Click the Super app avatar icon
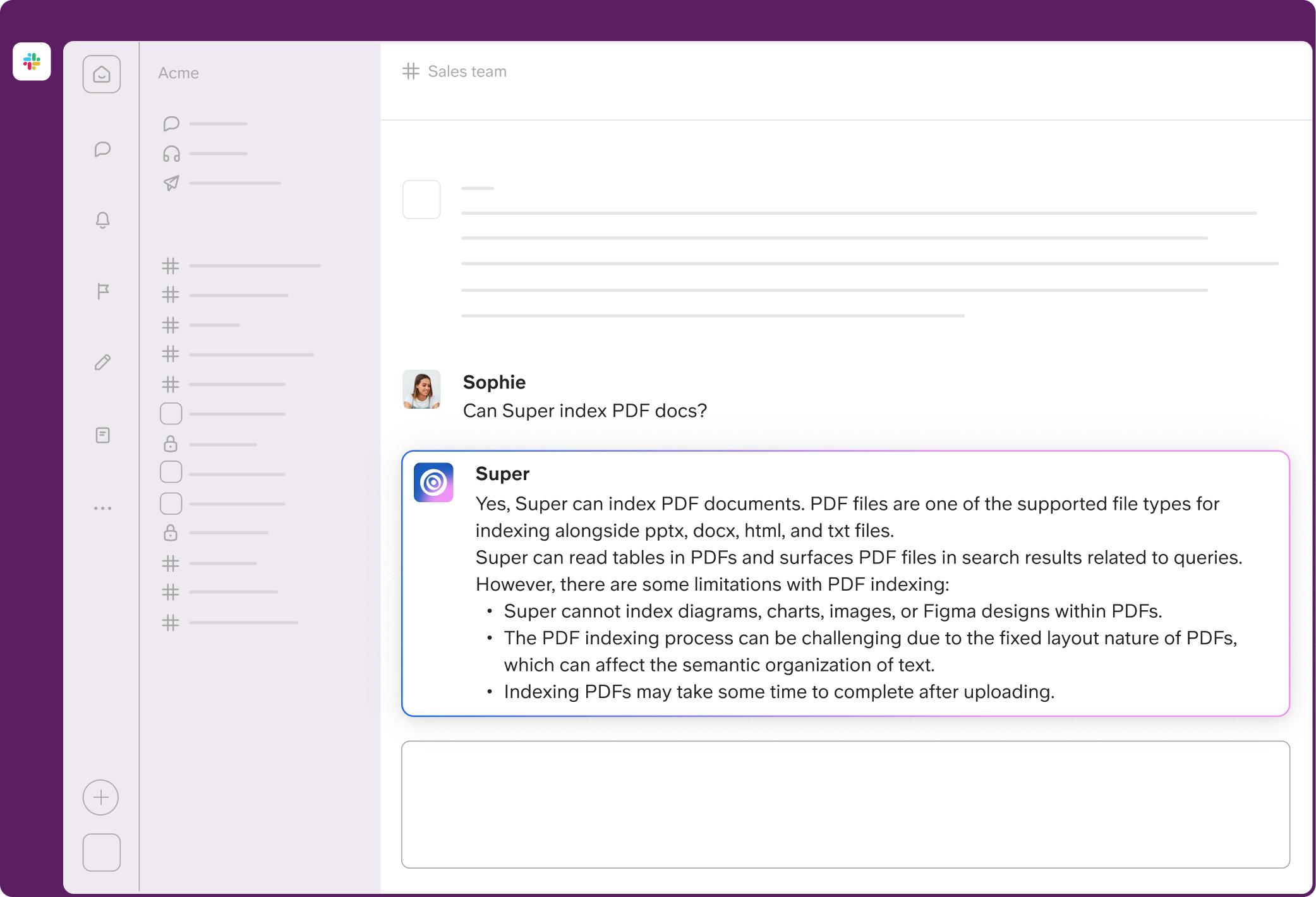The width and height of the screenshot is (1316, 897). click(433, 483)
